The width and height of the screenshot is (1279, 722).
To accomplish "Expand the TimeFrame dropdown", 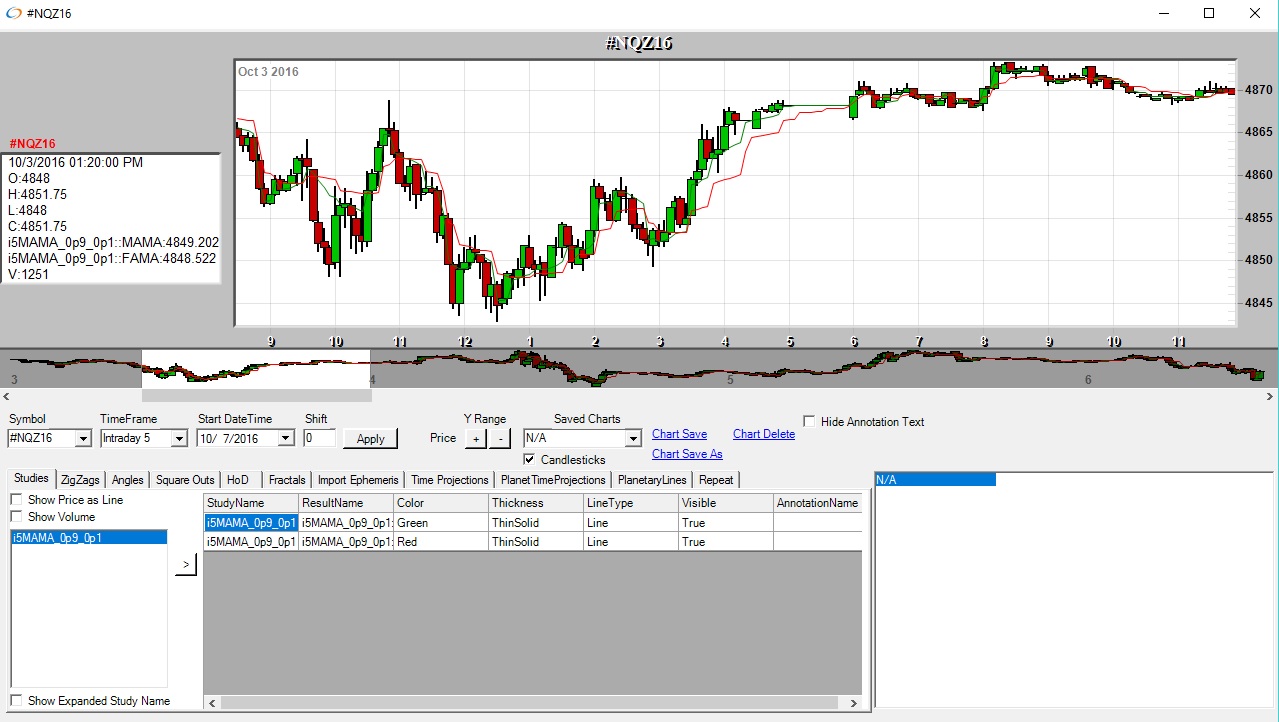I will coord(179,439).
